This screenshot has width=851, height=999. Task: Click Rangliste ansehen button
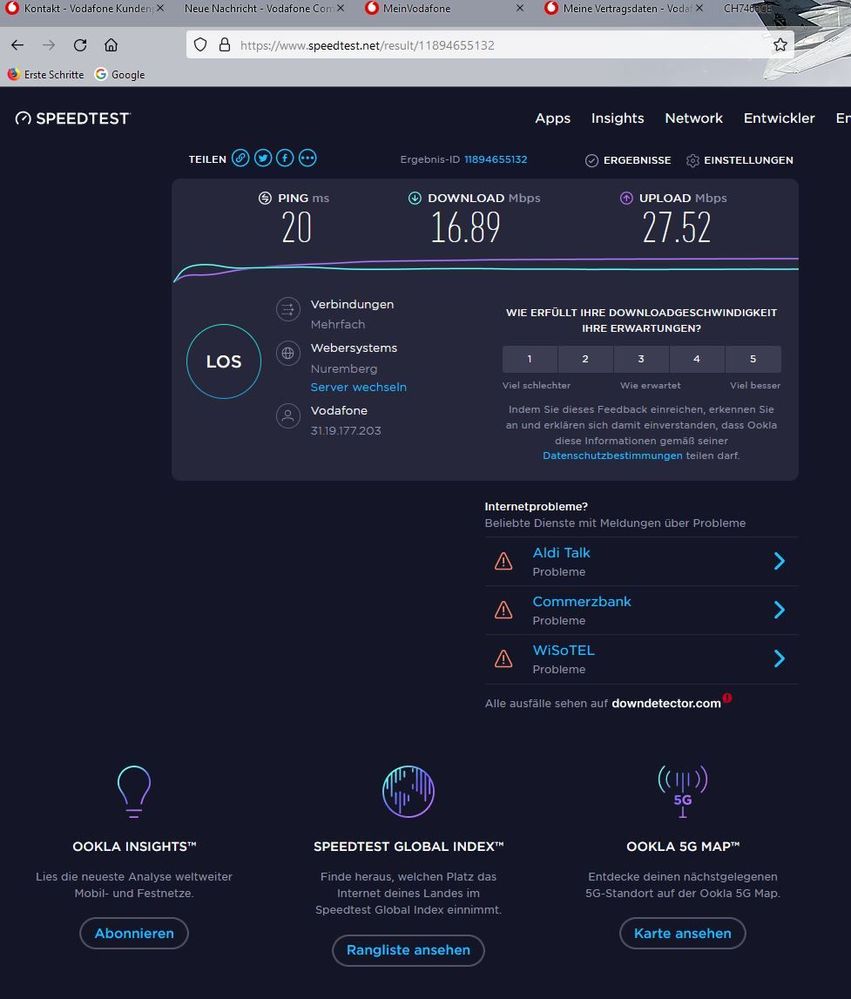pos(408,950)
